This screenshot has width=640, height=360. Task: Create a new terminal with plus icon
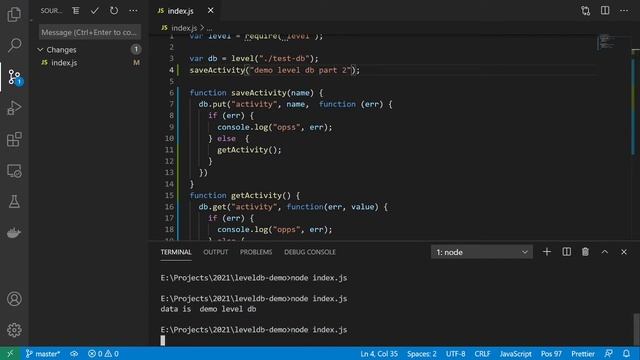point(547,252)
